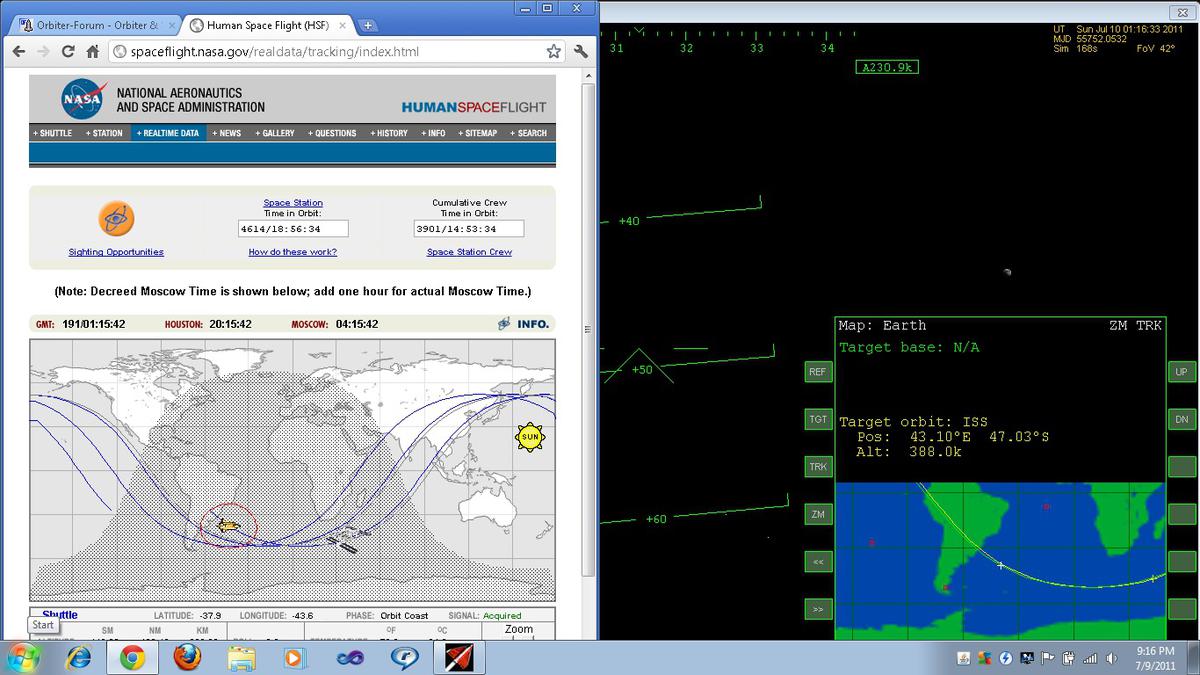Bookmark this page with the star icon
Image resolution: width=1200 pixels, height=675 pixels.
[x=553, y=51]
